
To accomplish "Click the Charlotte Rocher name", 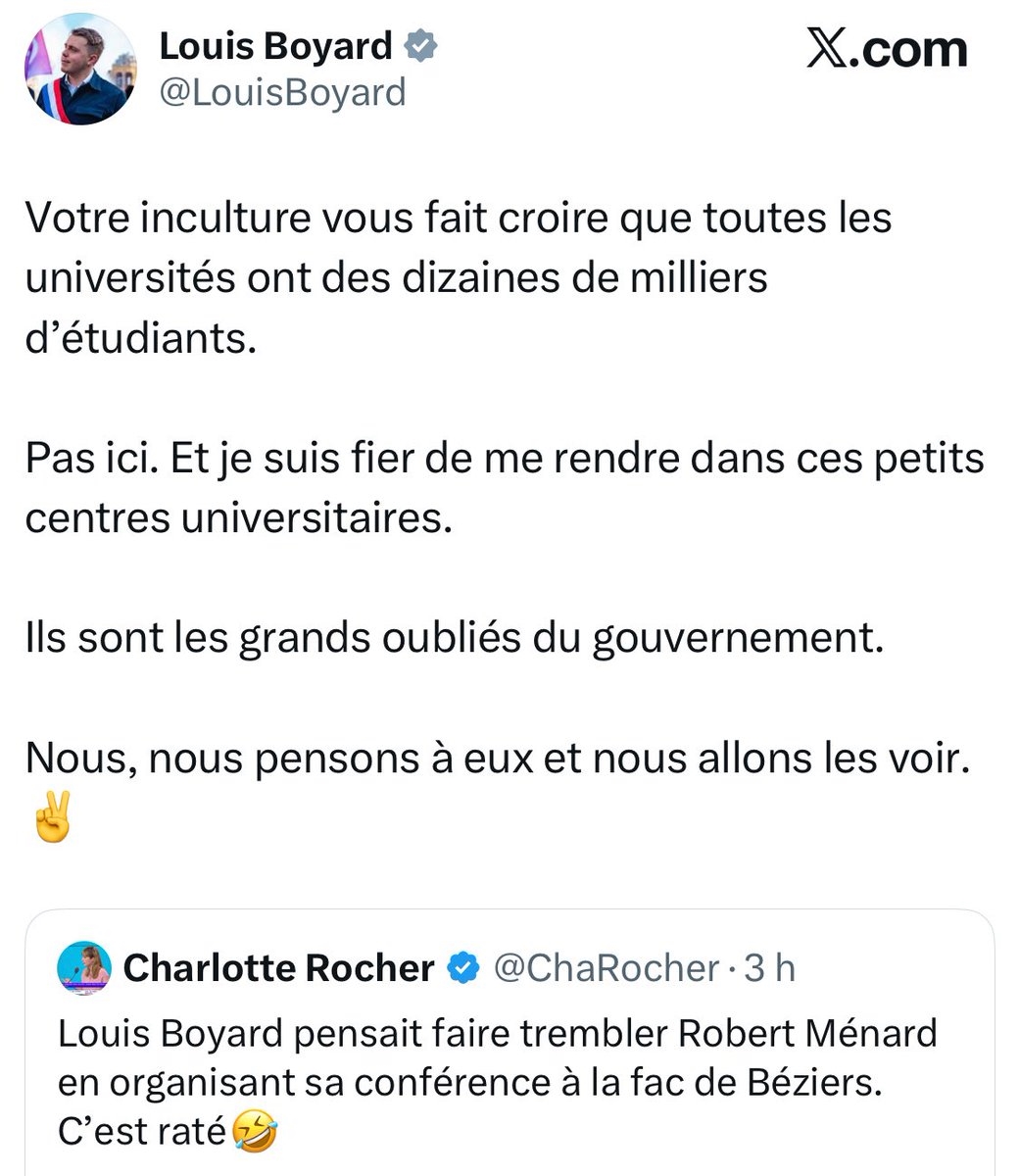I will tap(279, 968).
